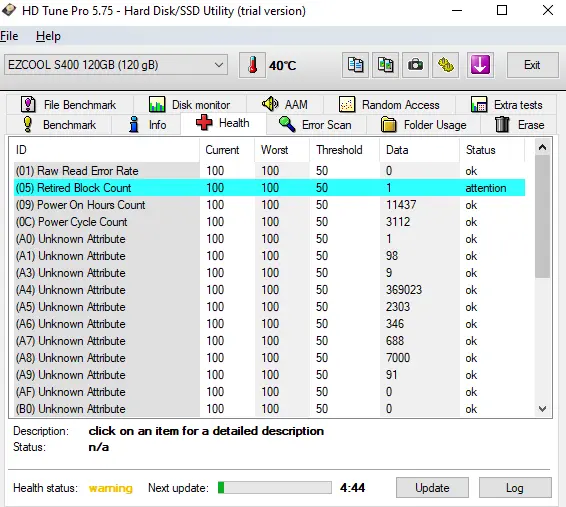Click the Log button

(515, 488)
